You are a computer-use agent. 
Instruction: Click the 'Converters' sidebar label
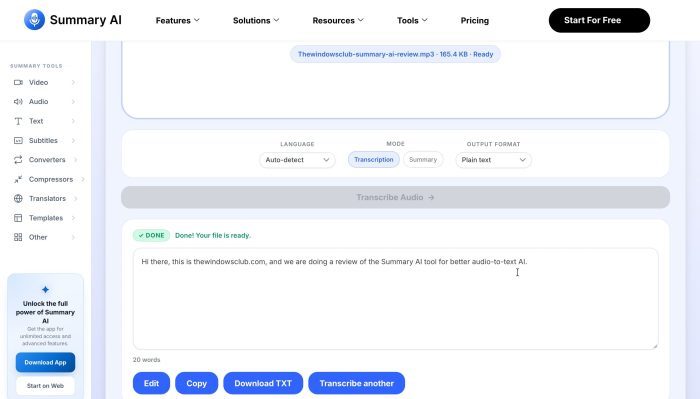[x=47, y=160]
